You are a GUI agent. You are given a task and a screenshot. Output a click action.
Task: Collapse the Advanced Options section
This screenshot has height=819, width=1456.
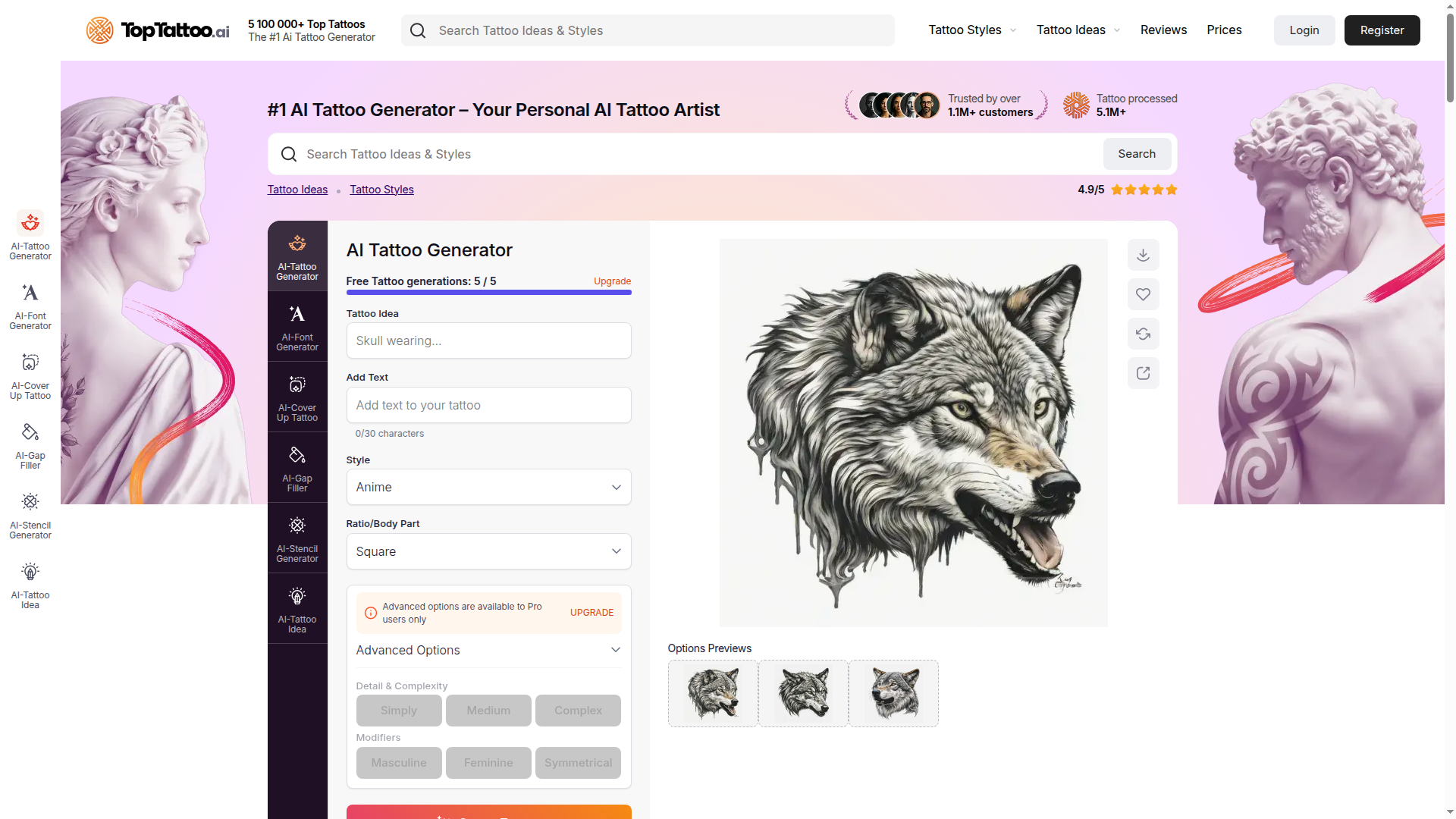click(x=488, y=650)
